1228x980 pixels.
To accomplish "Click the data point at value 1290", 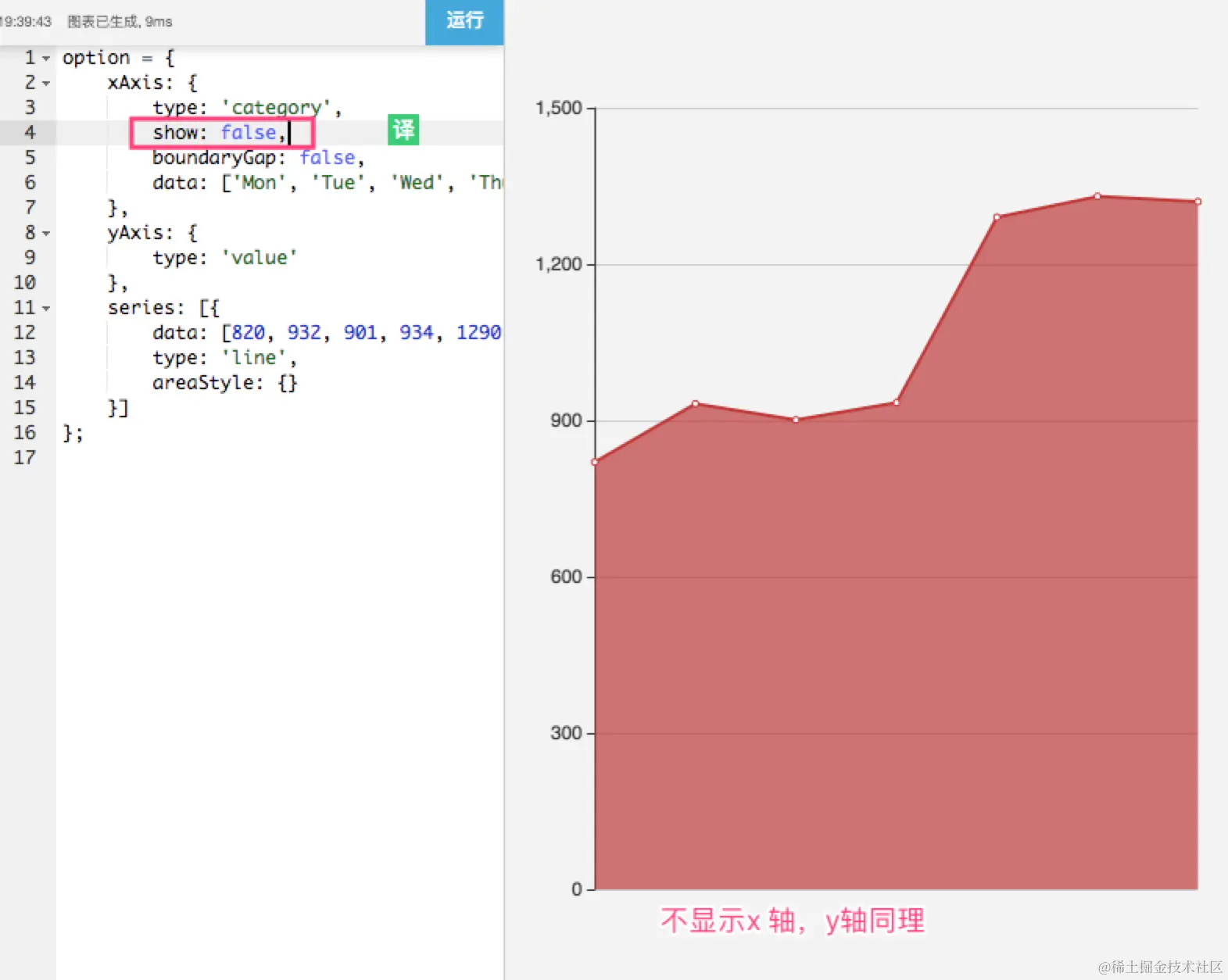I will [997, 217].
